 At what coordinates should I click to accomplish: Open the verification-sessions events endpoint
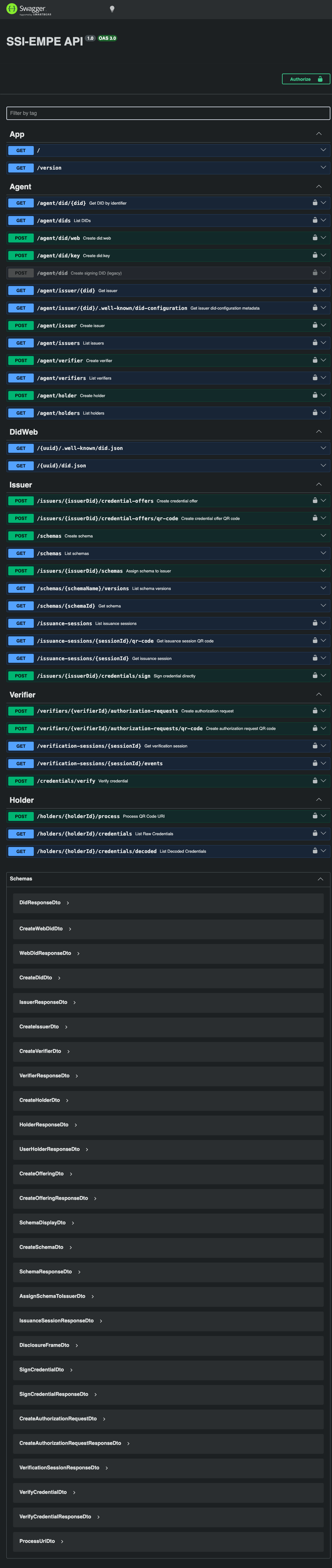tap(168, 763)
